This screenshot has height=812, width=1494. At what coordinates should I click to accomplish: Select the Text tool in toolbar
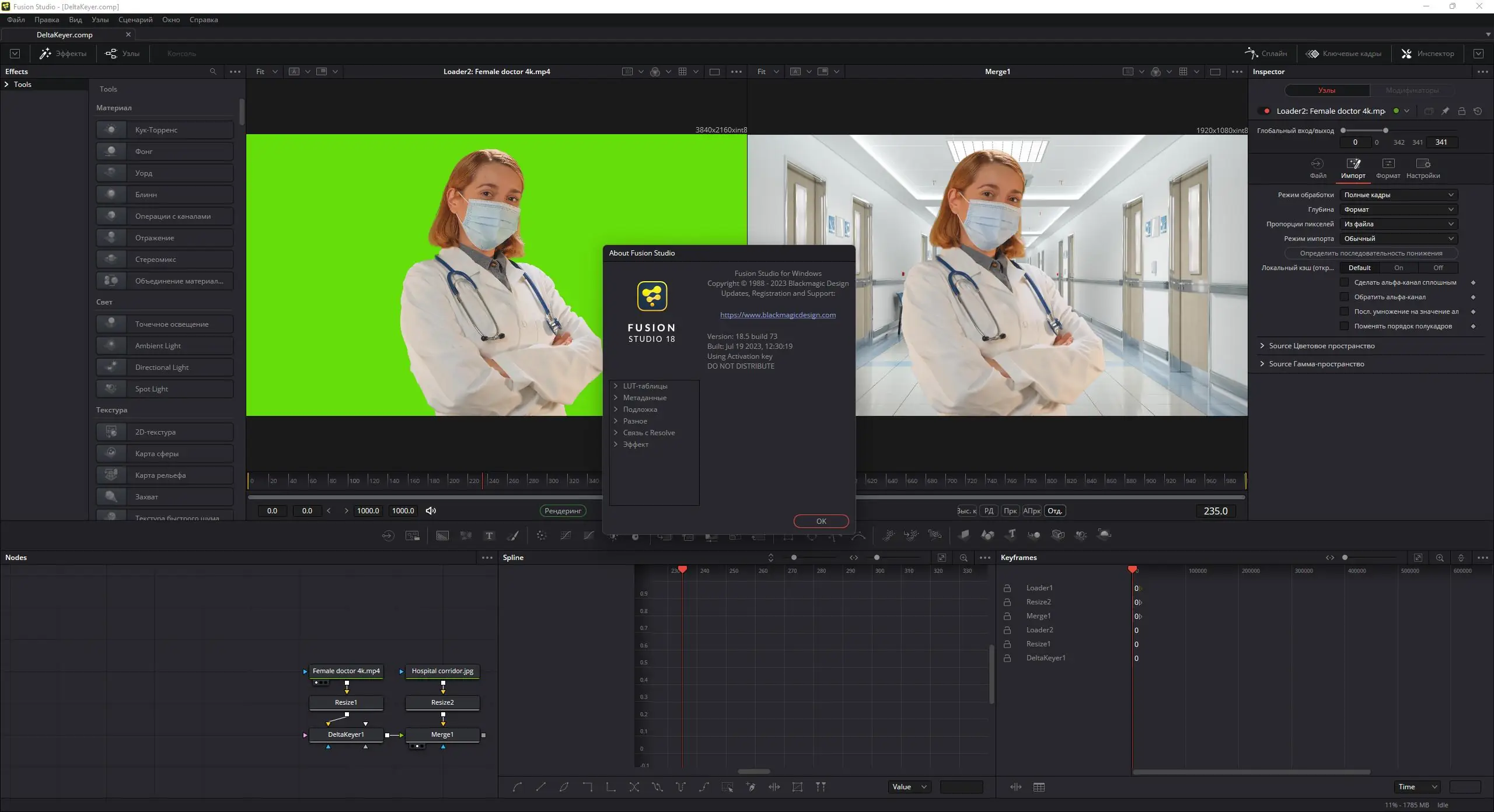[x=489, y=535]
